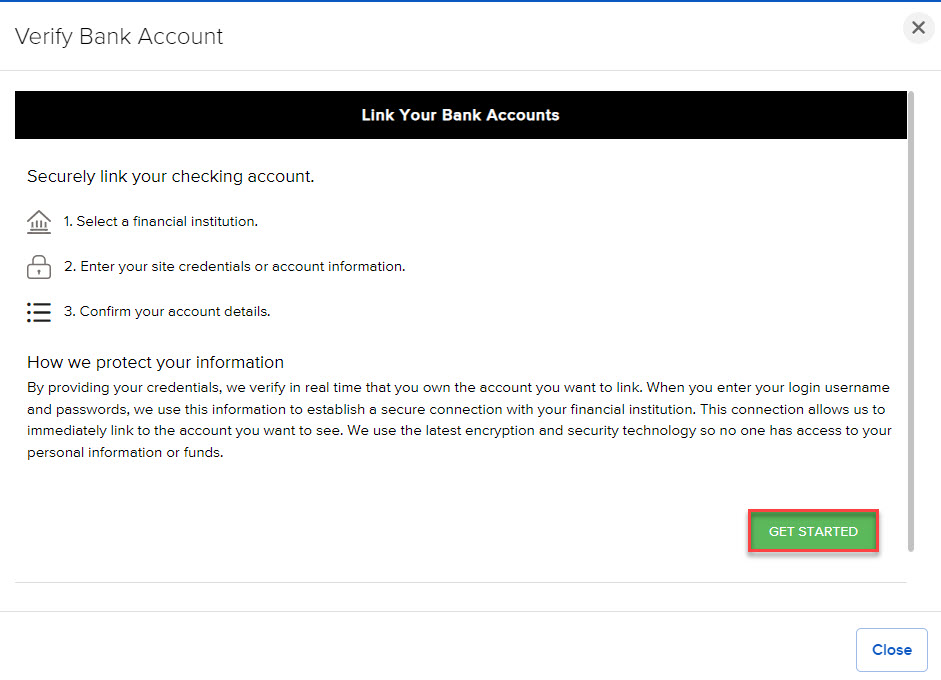
Task: Click the Securely link your checking account heading
Action: 171,177
